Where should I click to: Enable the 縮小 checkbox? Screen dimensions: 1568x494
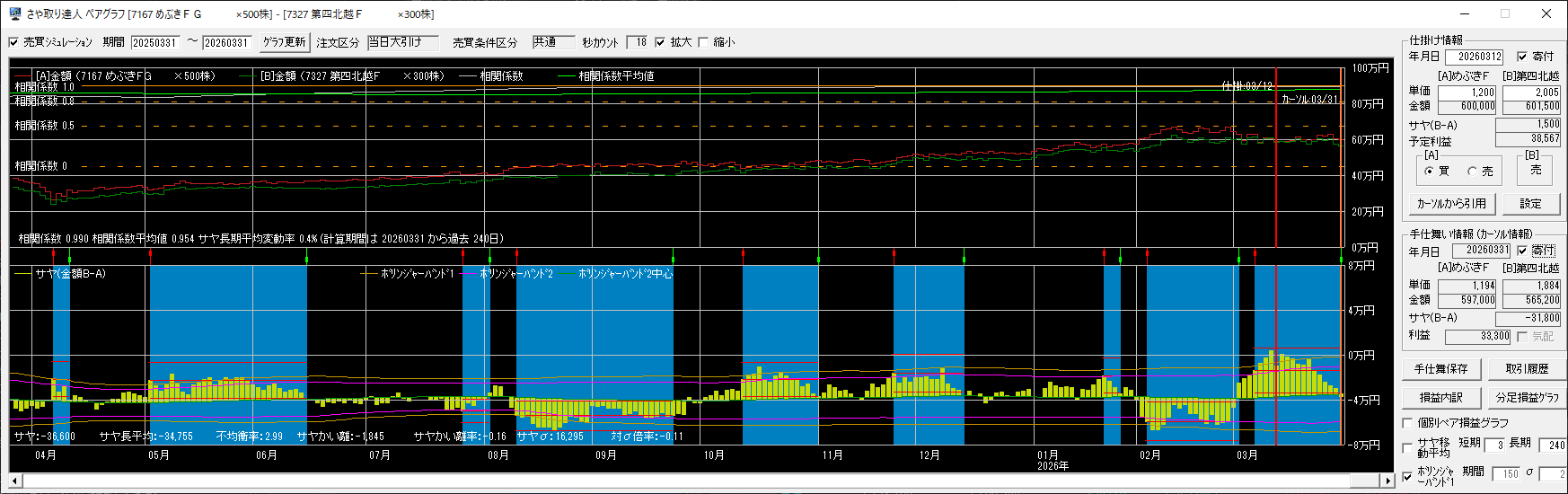pos(703,42)
